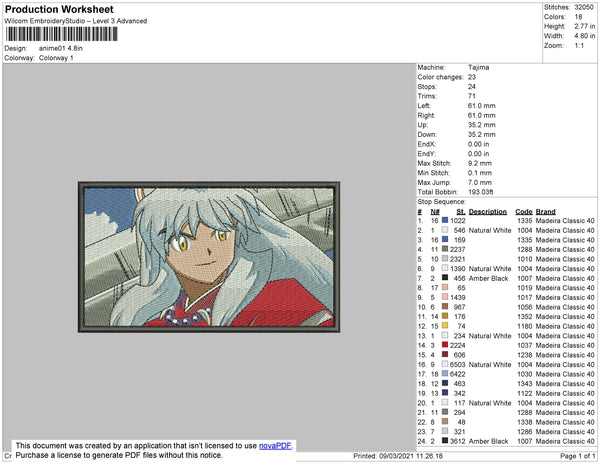Click the Total Bobbin value '193.03ft'
600x464 pixels.
point(481,192)
